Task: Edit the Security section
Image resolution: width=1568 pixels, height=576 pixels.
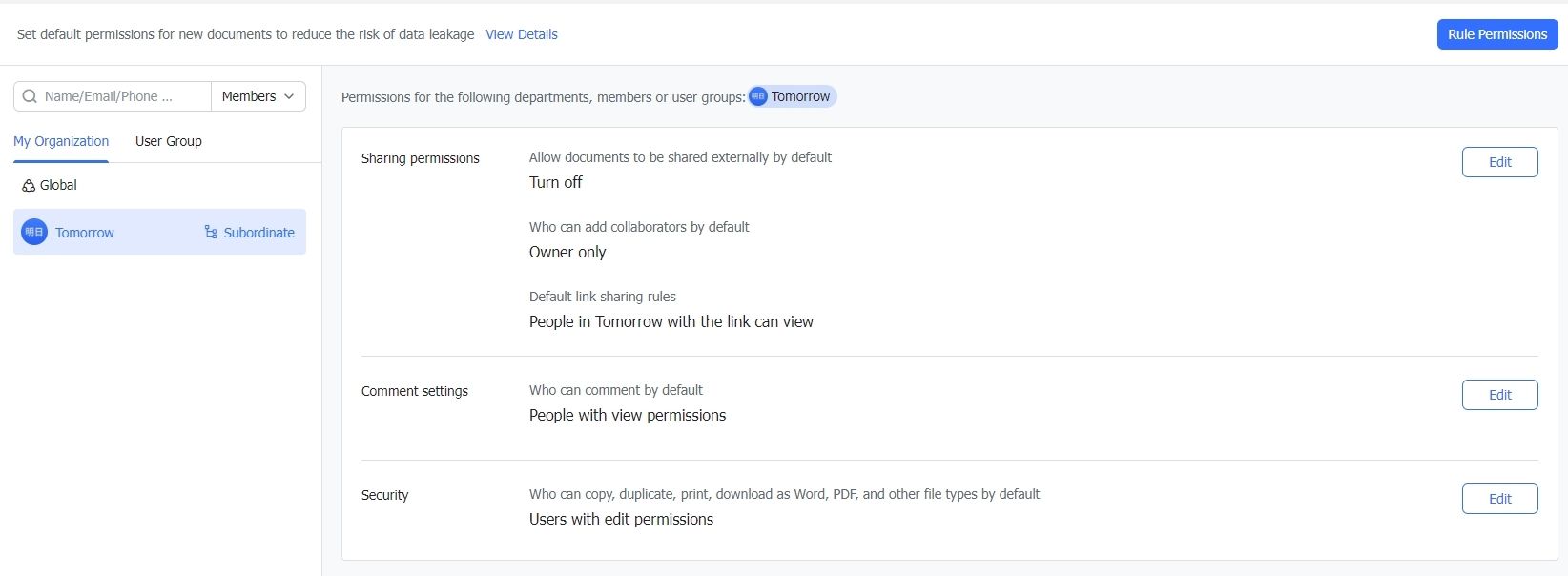Action: (1499, 498)
